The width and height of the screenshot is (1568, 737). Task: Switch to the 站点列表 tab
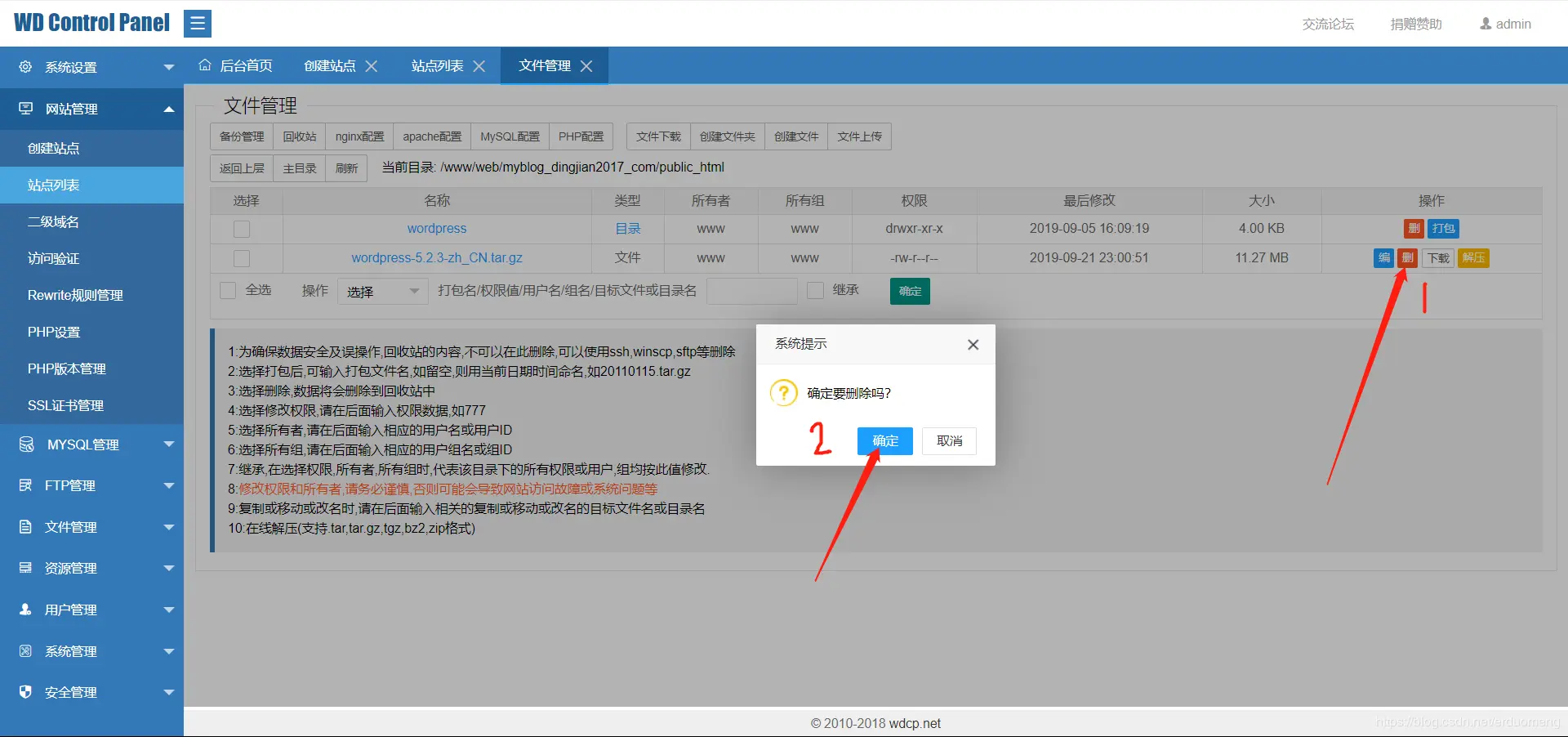pos(437,65)
